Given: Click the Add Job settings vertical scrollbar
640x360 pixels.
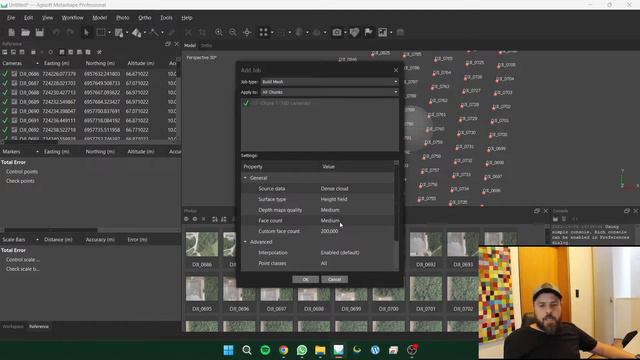Looking at the screenshot, I should point(396,203).
